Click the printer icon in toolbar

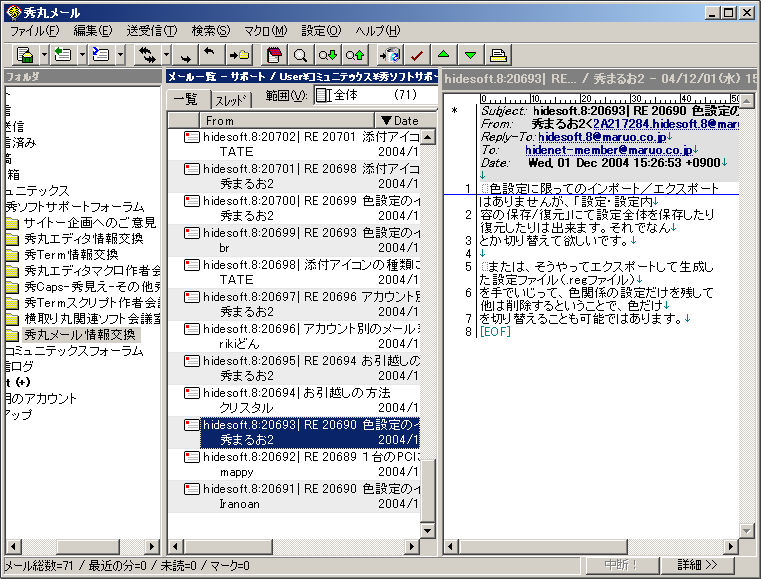click(498, 54)
